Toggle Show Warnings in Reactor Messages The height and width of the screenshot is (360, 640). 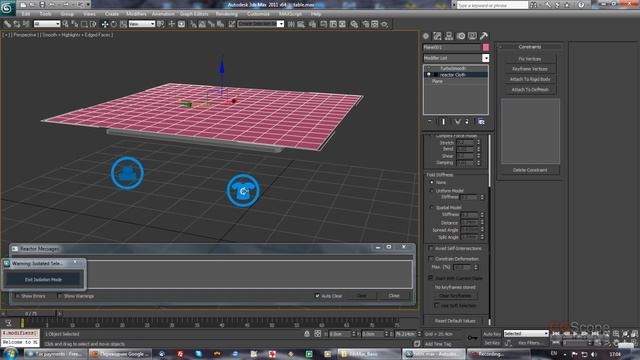[x=60, y=296]
